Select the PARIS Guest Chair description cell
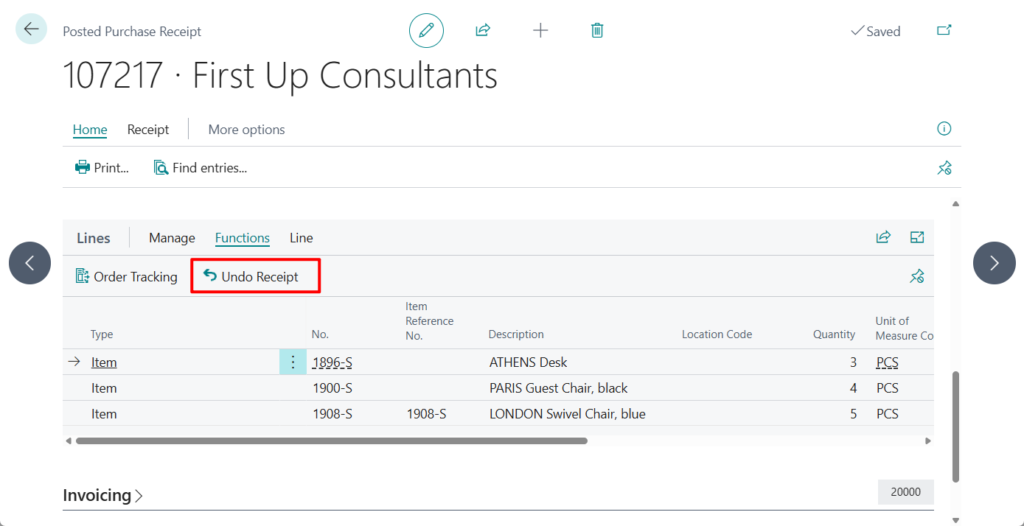The width and height of the screenshot is (1024, 526). (558, 388)
